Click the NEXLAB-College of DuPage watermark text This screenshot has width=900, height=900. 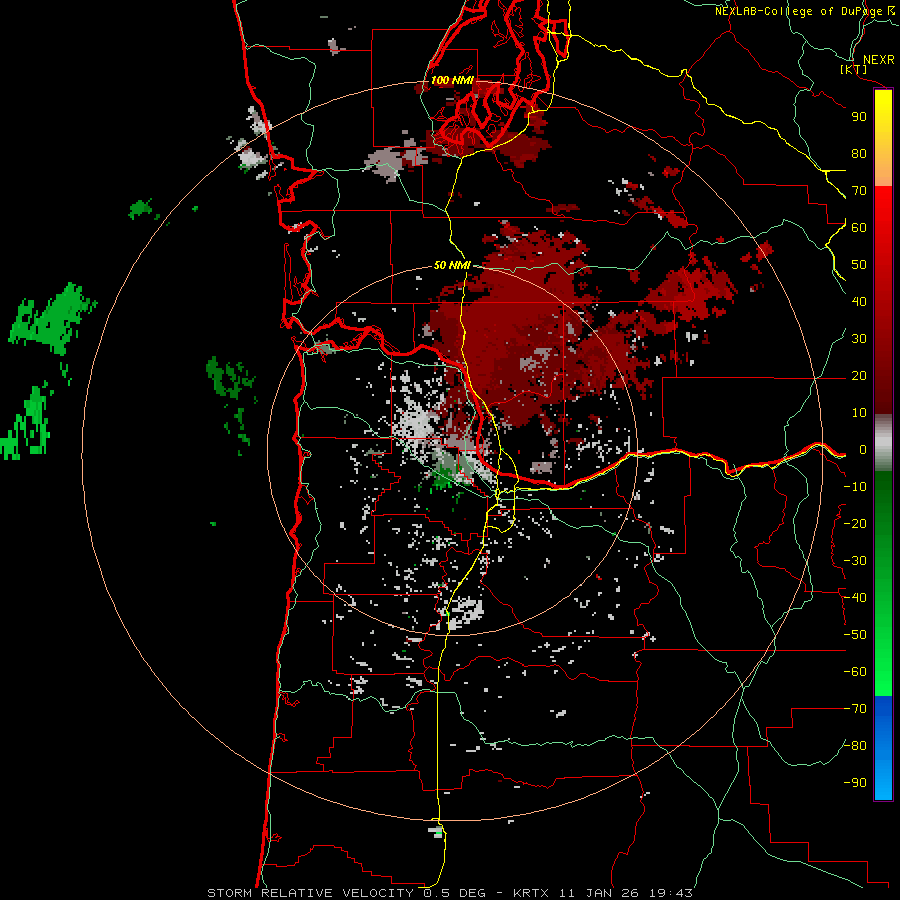tap(804, 11)
